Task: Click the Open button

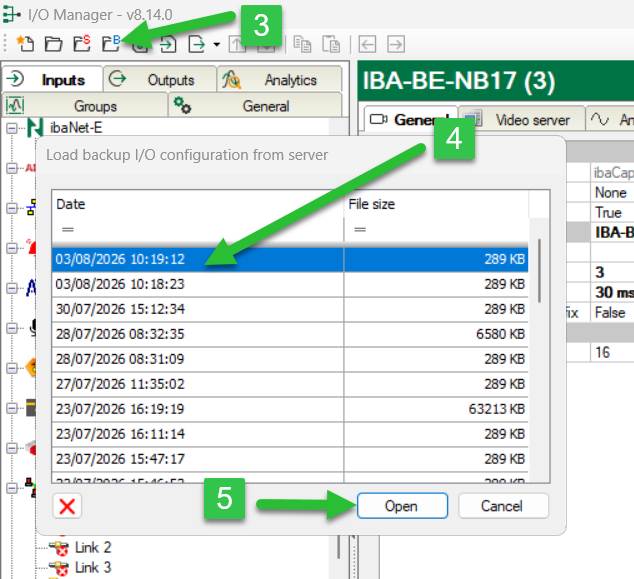Action: [402, 505]
